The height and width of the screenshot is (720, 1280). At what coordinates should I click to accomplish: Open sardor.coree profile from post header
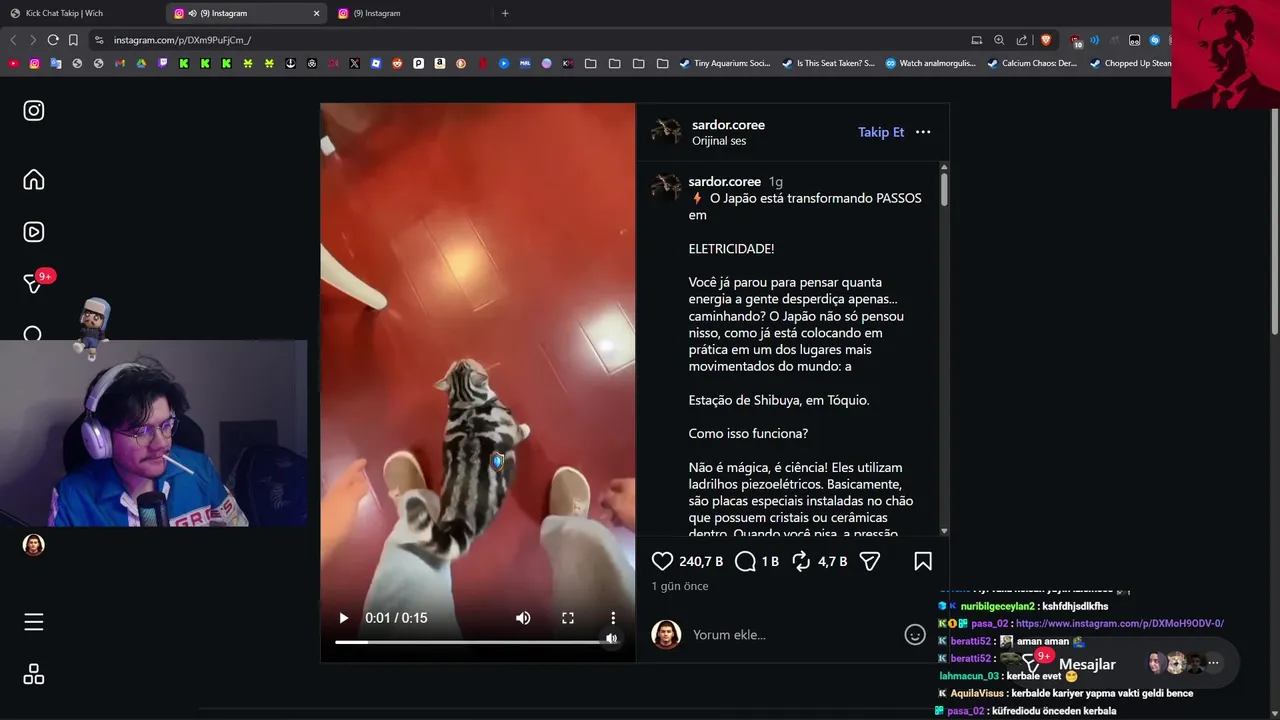tap(728, 125)
